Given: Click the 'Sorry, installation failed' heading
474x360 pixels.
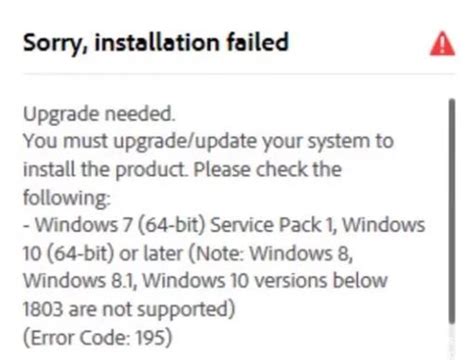Looking at the screenshot, I should coord(156,43).
